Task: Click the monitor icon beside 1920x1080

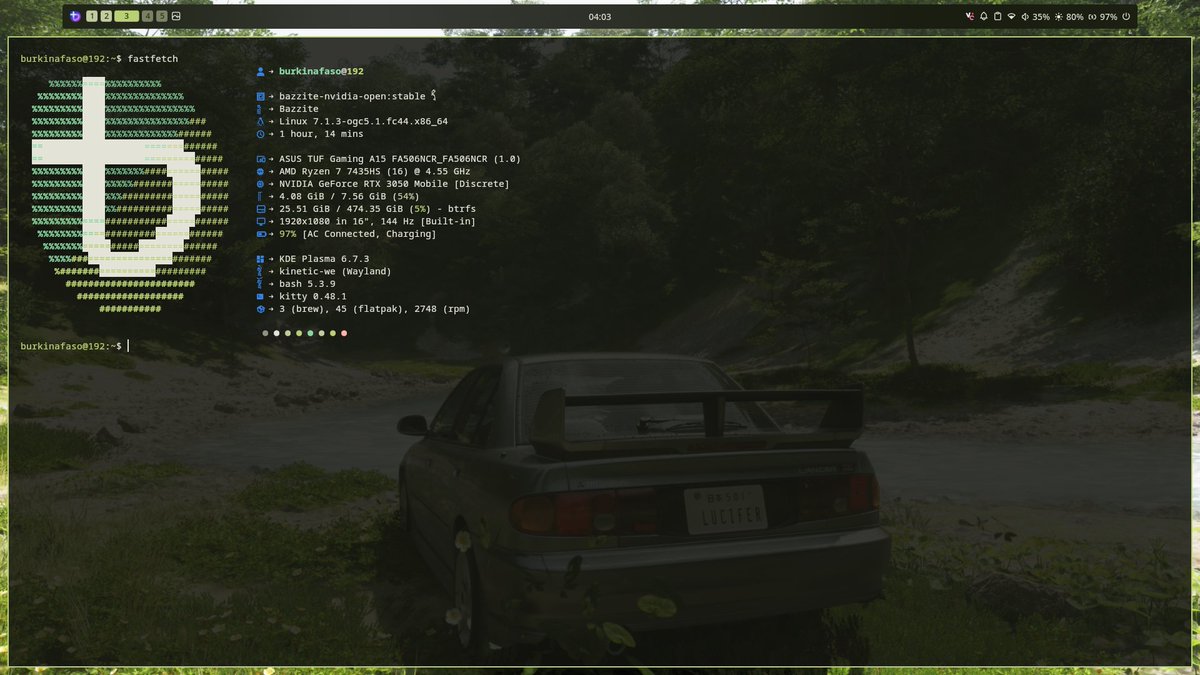Action: coord(260,221)
